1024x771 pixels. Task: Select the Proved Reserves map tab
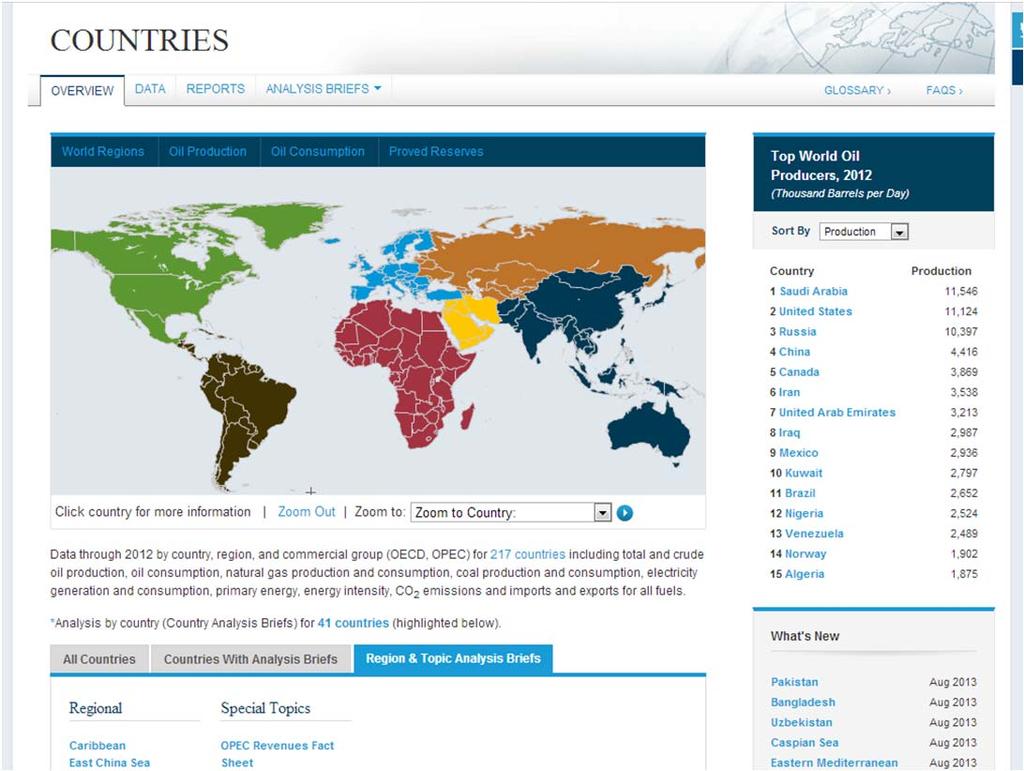point(436,151)
